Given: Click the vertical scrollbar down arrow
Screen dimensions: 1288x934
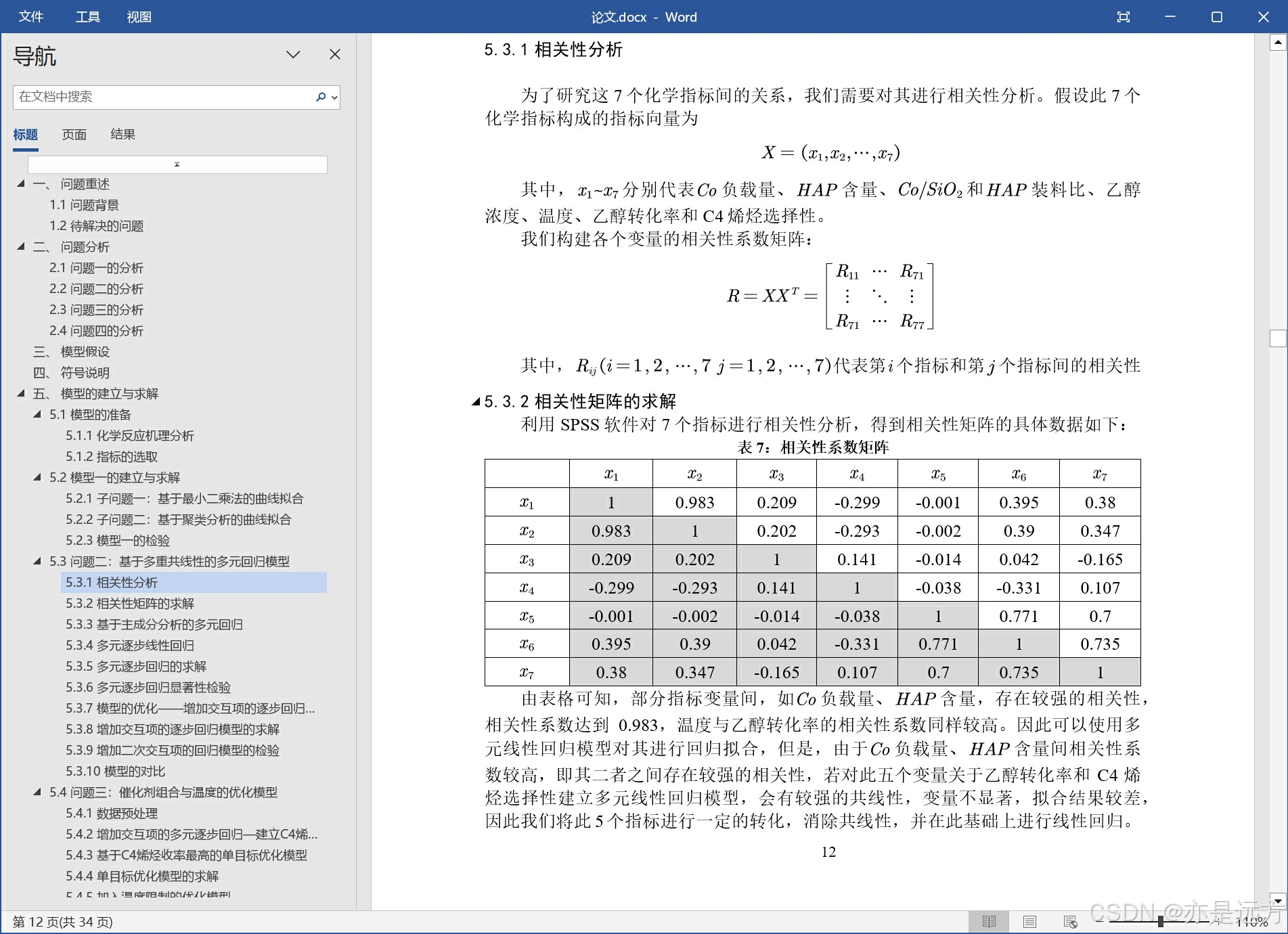Looking at the screenshot, I should 1278,901.
